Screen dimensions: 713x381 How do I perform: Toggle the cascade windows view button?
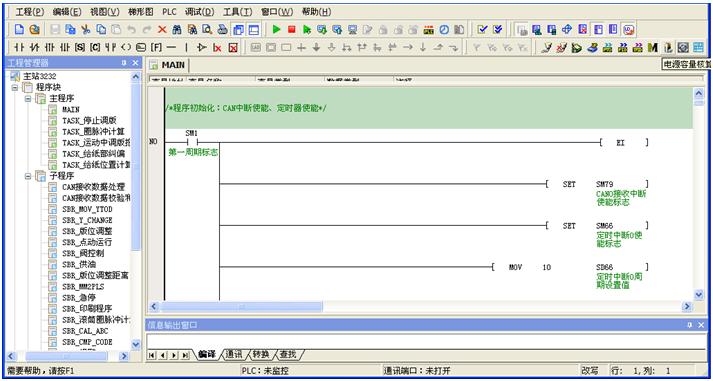[x=238, y=30]
